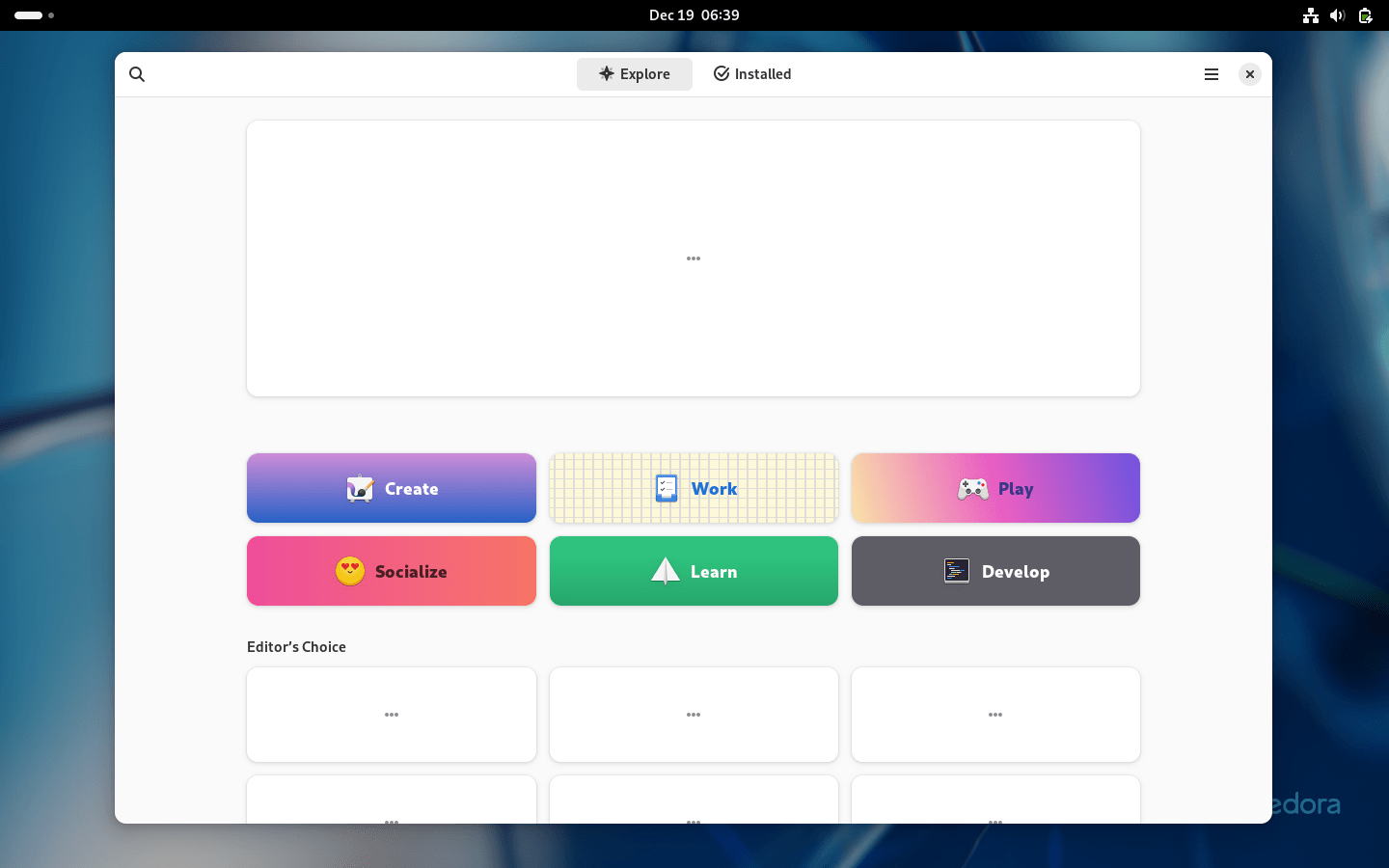Click the loading featured app banner
1389x868 pixels.
(694, 258)
